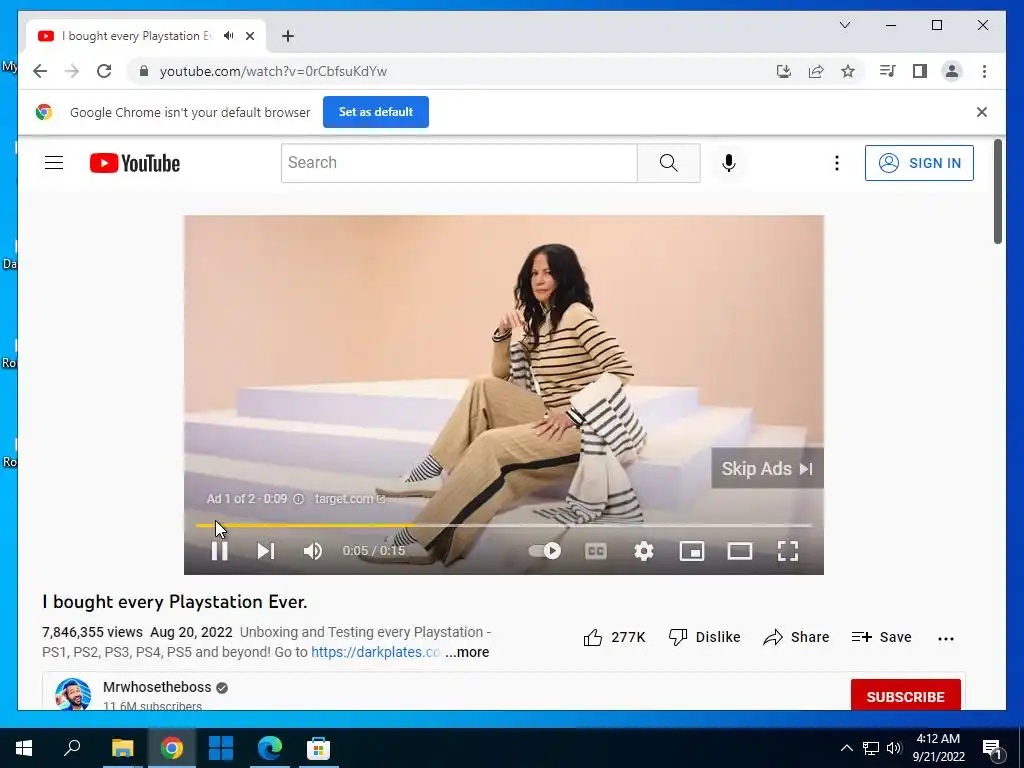
Task: Open the Chrome three-dot menu
Action: (x=984, y=71)
